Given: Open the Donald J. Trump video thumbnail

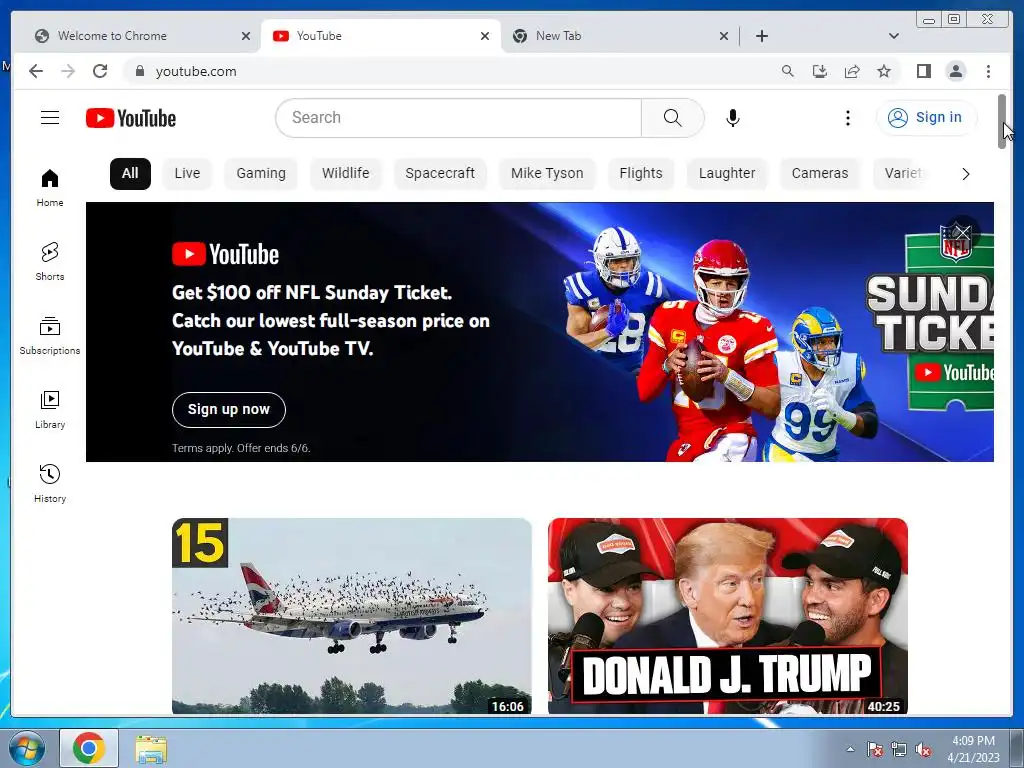Looking at the screenshot, I should pyautogui.click(x=728, y=616).
